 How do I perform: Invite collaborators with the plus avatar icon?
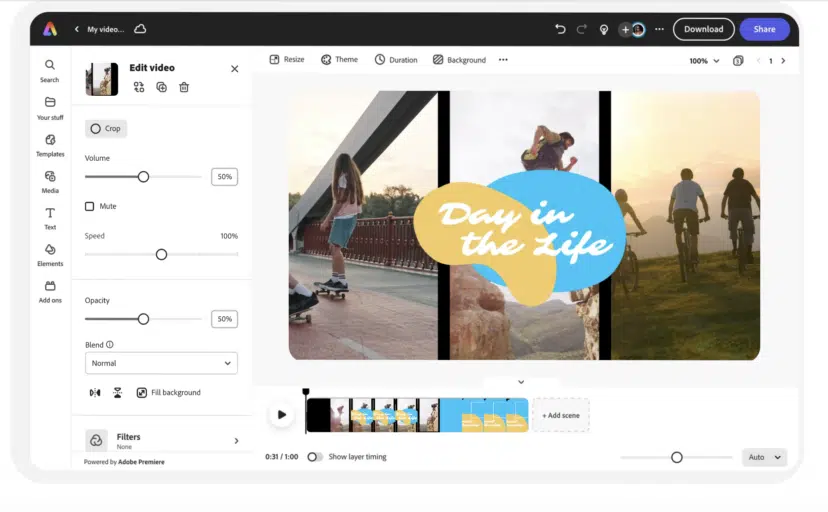tap(625, 30)
